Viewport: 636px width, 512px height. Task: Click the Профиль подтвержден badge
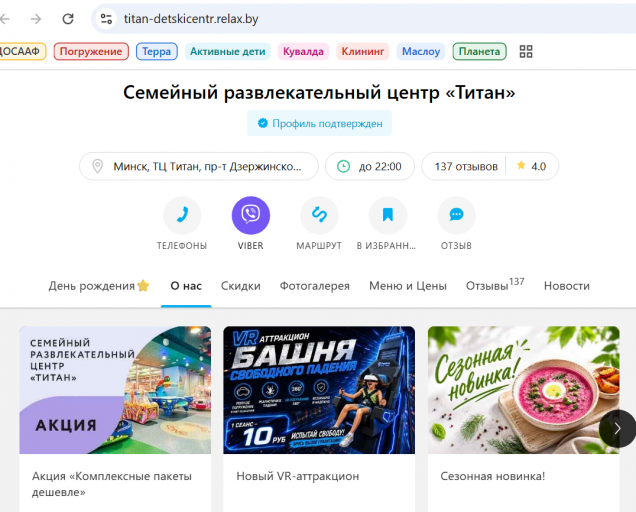(x=319, y=123)
